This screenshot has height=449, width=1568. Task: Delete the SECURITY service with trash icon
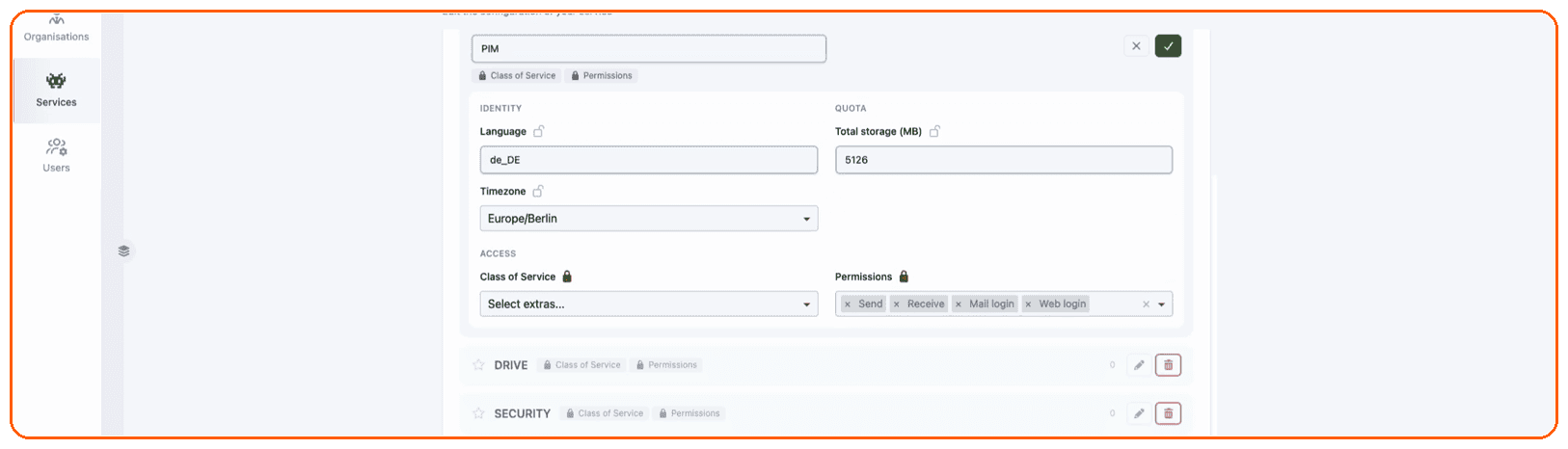click(1168, 413)
